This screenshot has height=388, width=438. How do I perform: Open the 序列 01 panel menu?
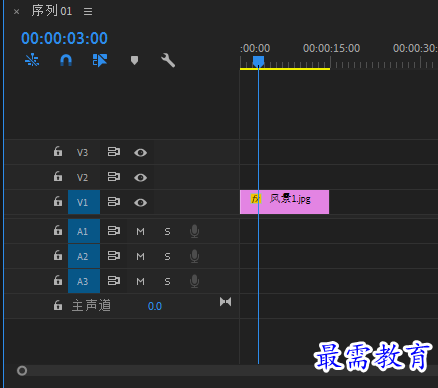88,12
